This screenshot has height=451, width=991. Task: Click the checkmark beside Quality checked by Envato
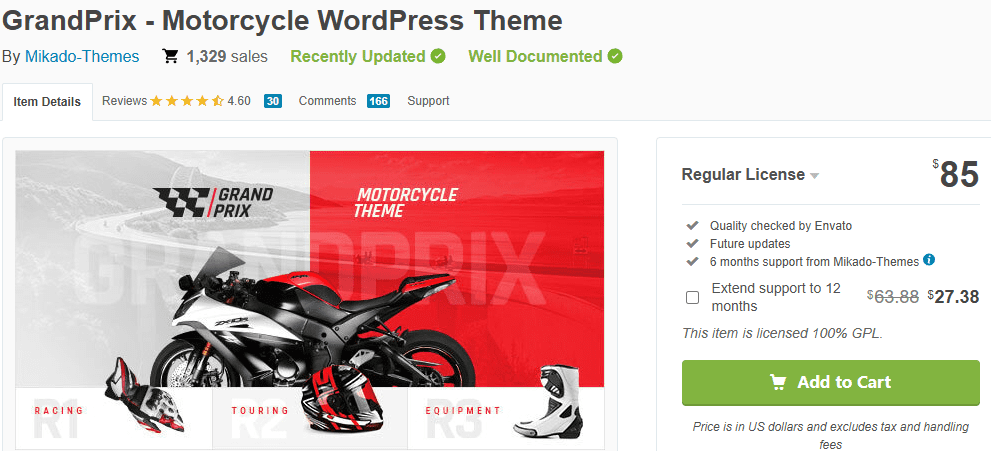tap(693, 225)
